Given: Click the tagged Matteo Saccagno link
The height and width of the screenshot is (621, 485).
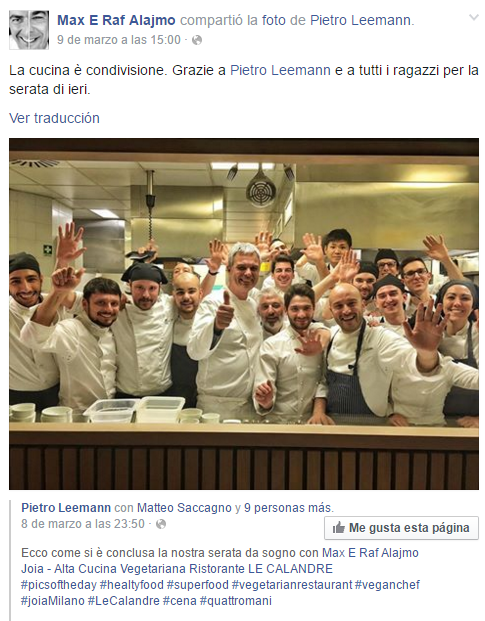Looking at the screenshot, I should [184, 508].
